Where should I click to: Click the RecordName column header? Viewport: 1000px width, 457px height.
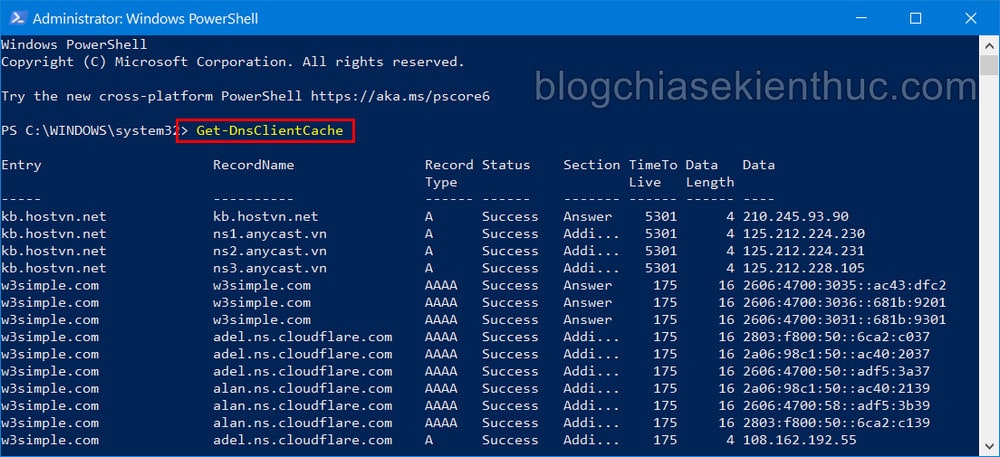pos(254,165)
